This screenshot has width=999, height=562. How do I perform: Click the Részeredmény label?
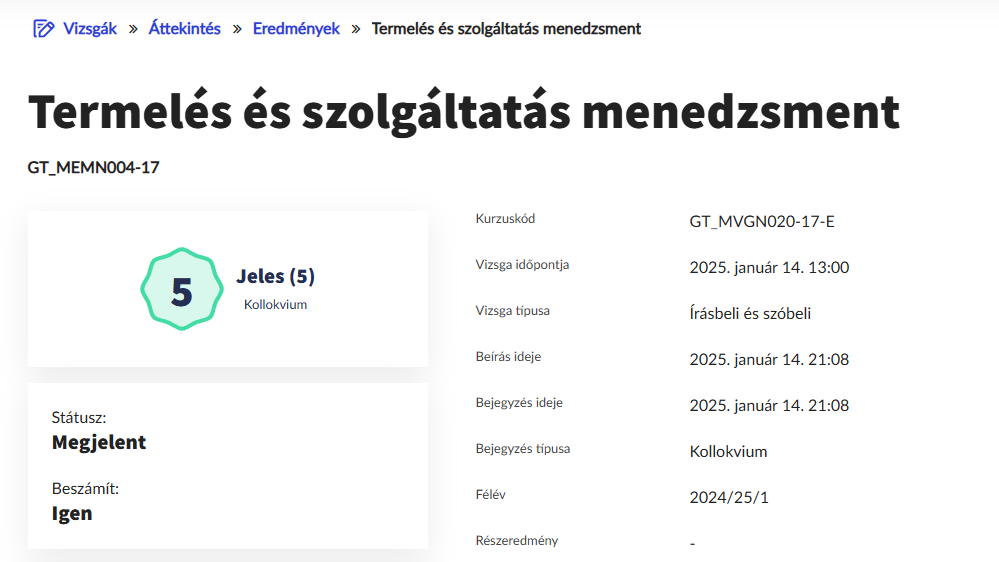(x=517, y=541)
